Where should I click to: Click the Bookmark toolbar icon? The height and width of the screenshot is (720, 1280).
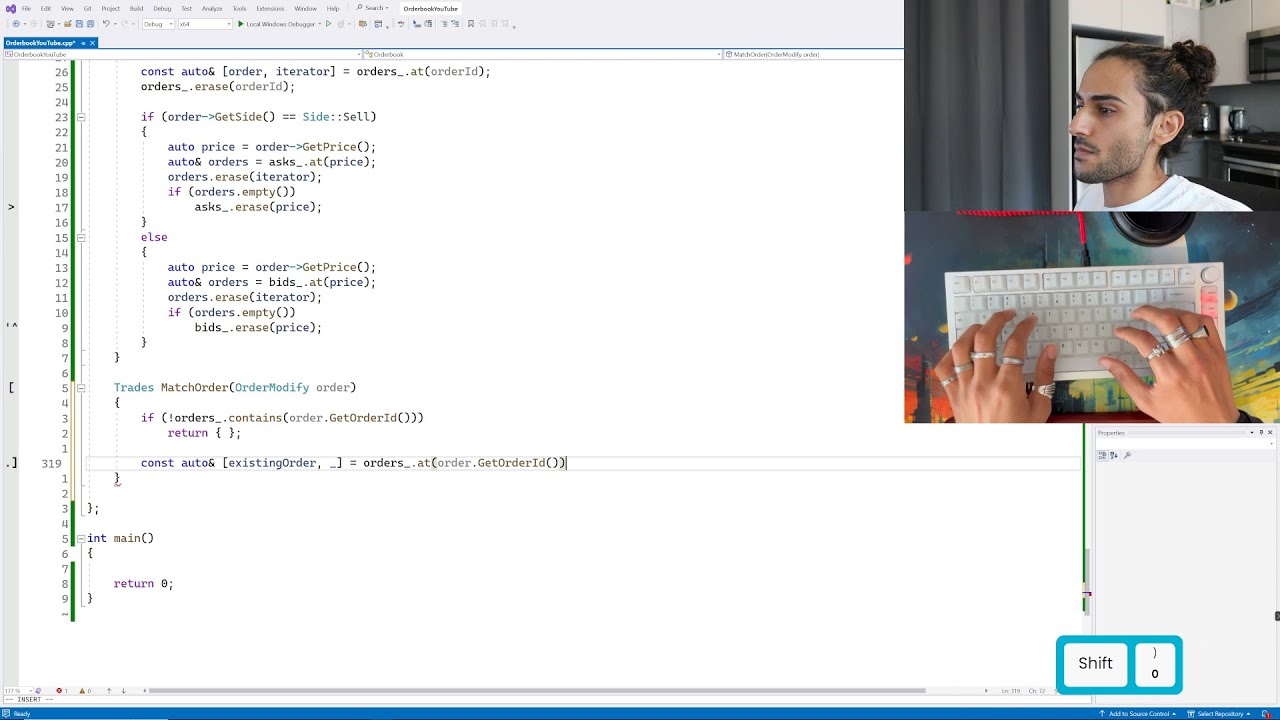coord(470,24)
